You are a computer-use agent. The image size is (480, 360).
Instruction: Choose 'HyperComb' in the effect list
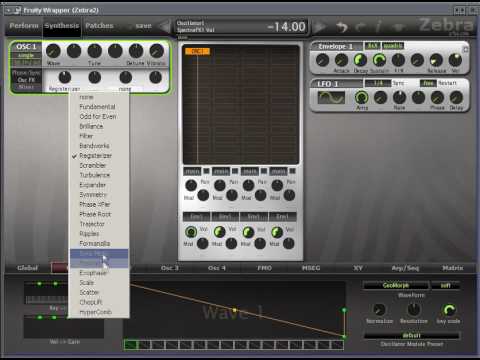(99, 312)
